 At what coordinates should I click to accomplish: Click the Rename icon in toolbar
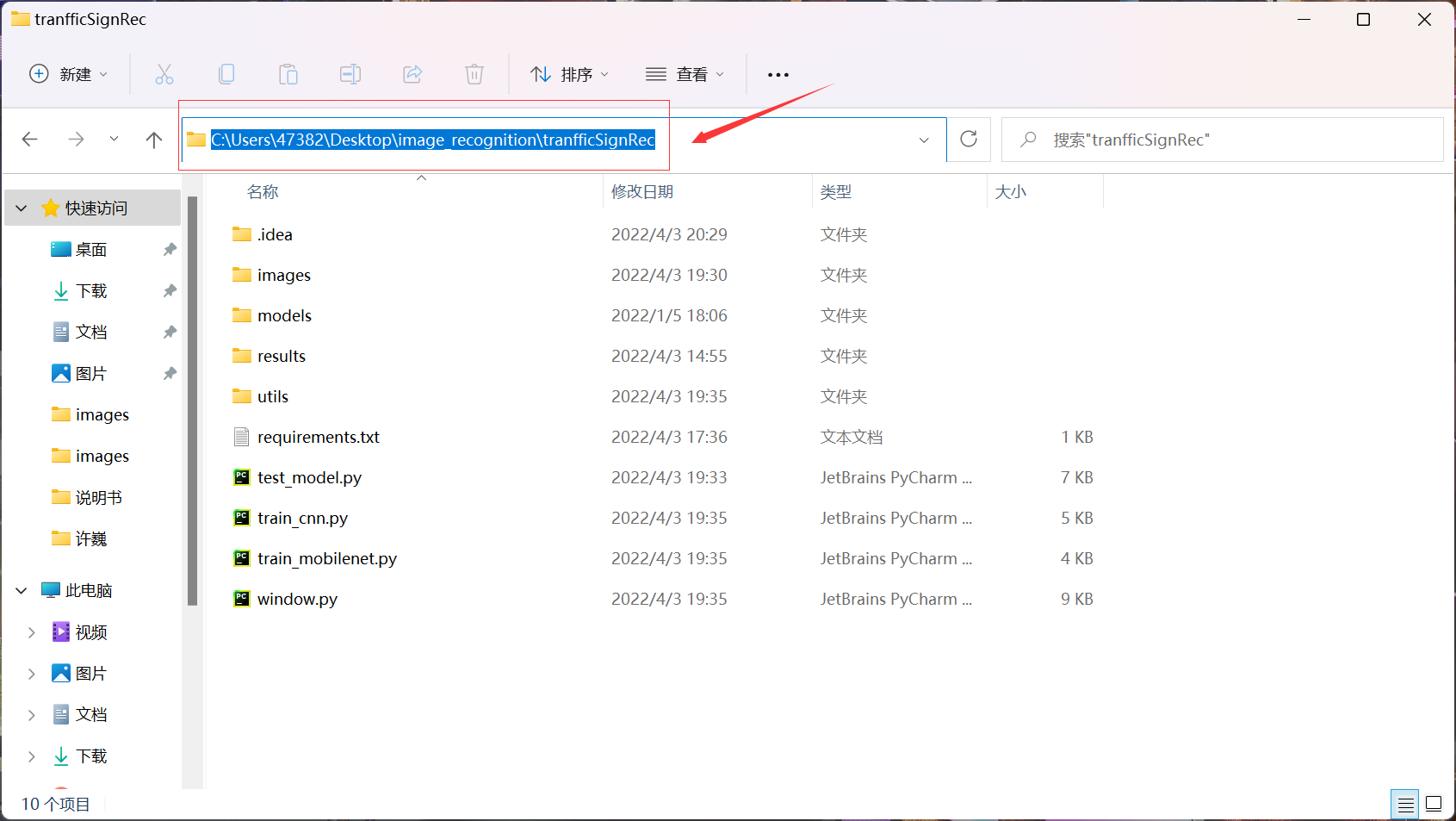coord(350,74)
